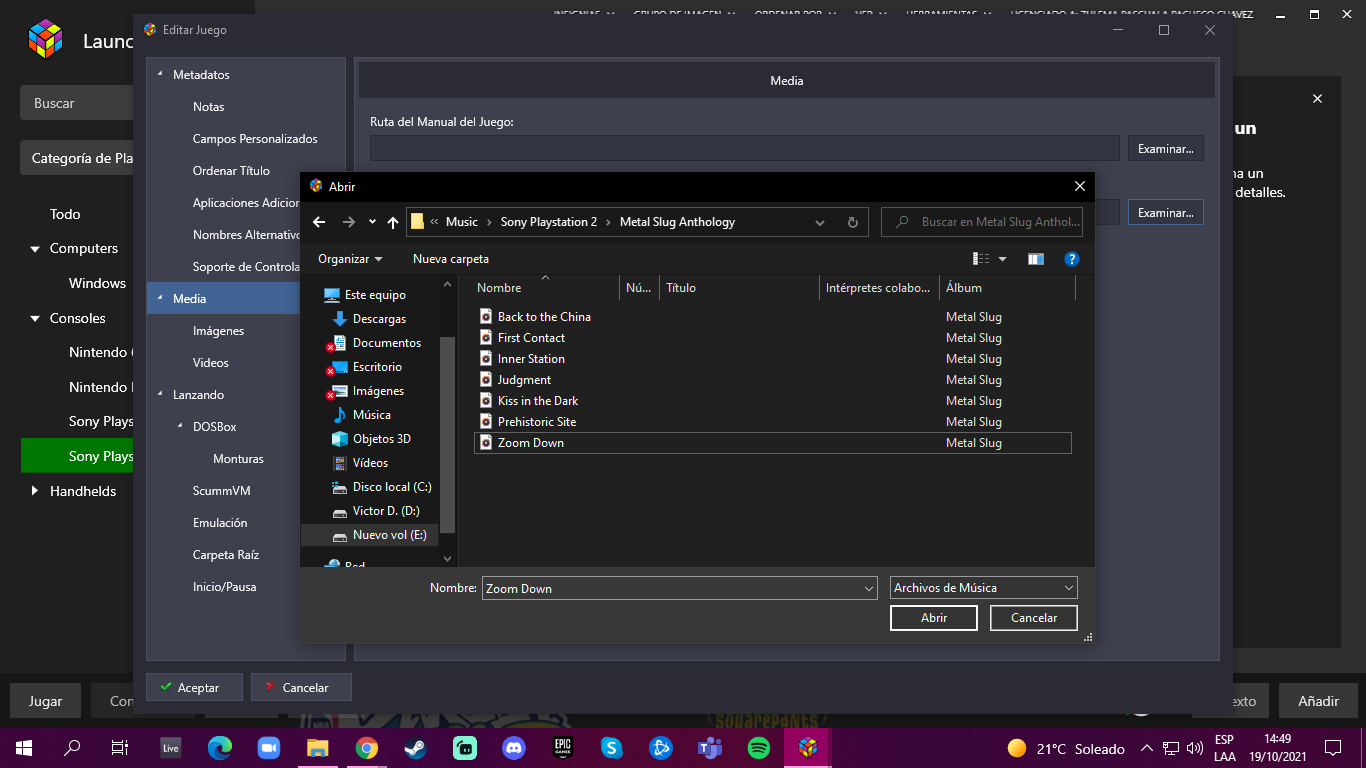Click Cancelar in Editar Juego window
The width and height of the screenshot is (1366, 768).
tap(302, 687)
